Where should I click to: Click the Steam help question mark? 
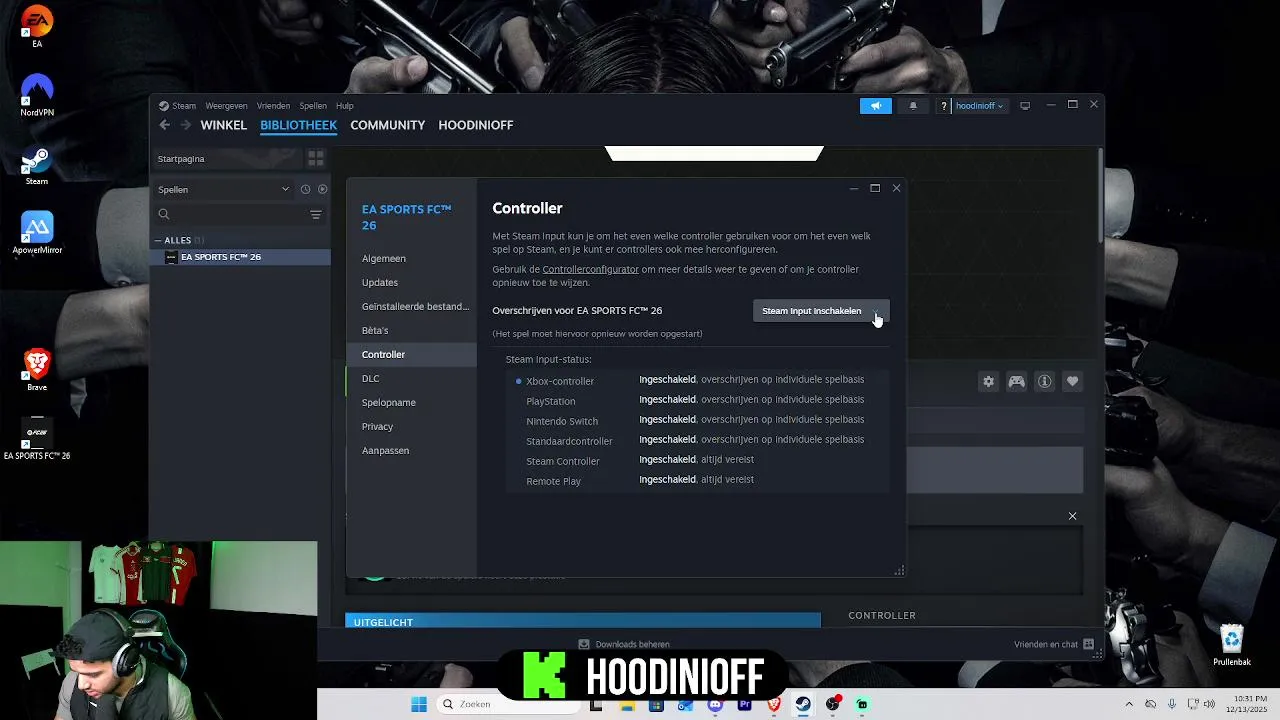pos(943,106)
